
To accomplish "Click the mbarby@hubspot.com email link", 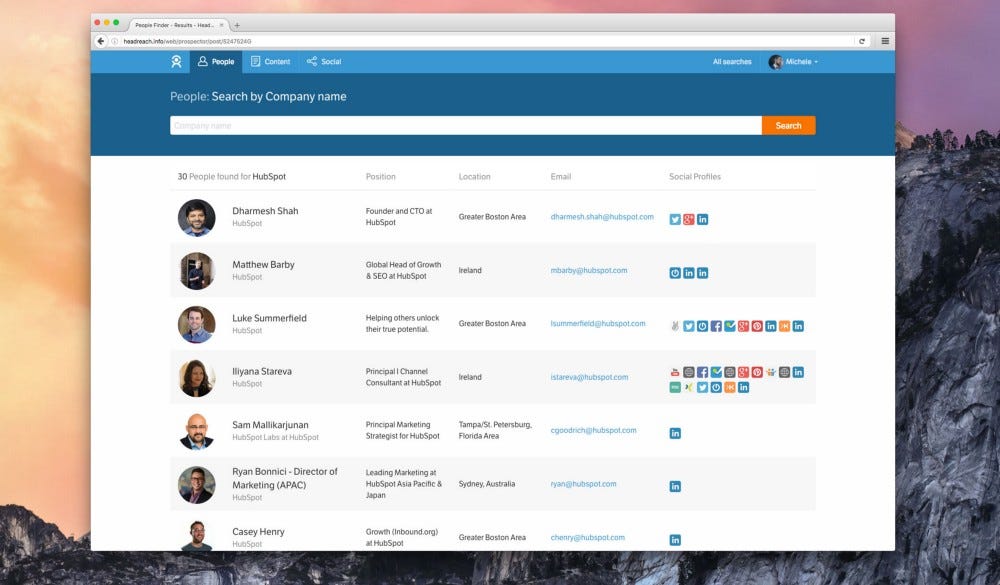I will tap(589, 270).
